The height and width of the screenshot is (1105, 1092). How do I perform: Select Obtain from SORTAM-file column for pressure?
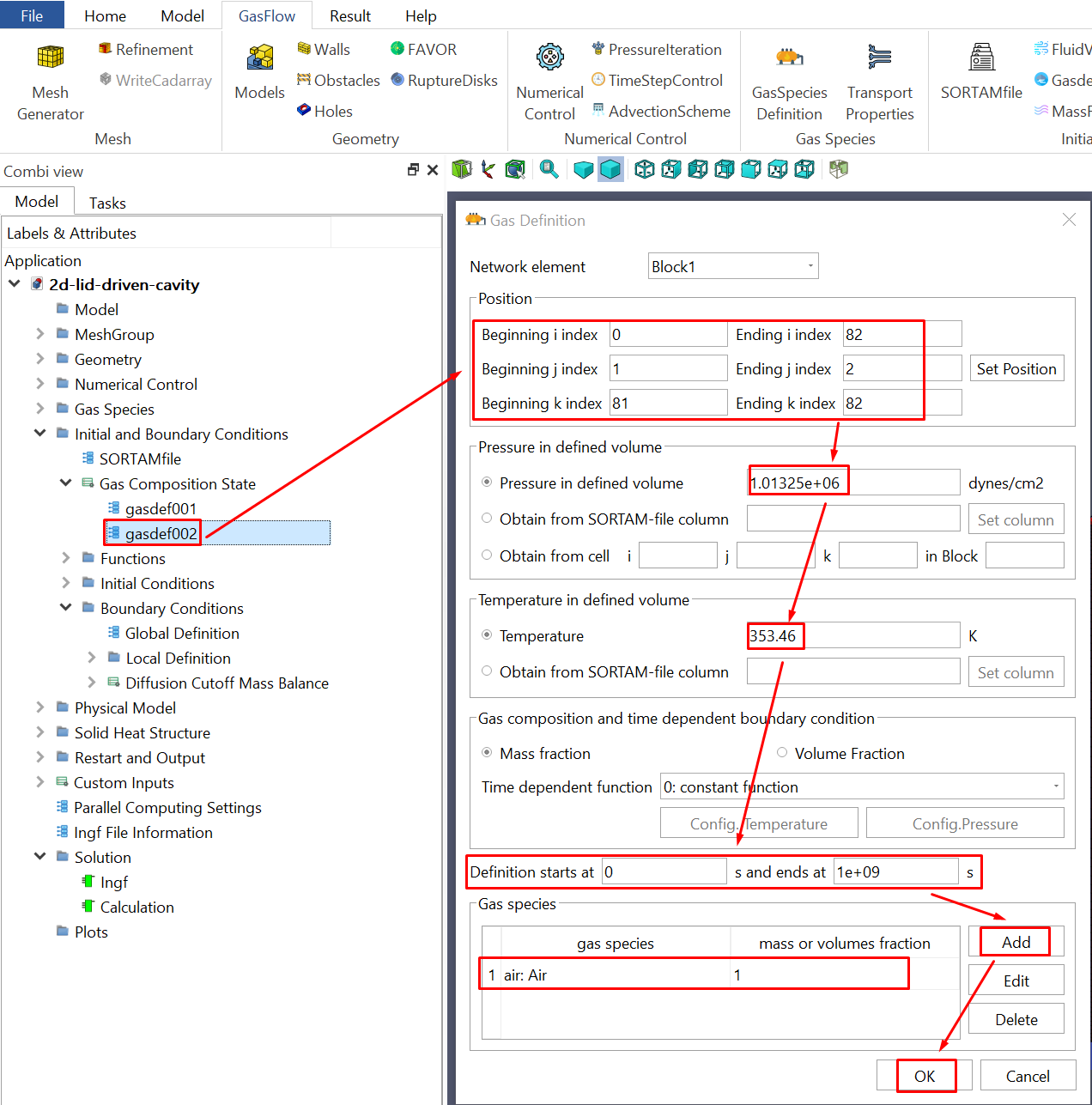click(487, 519)
